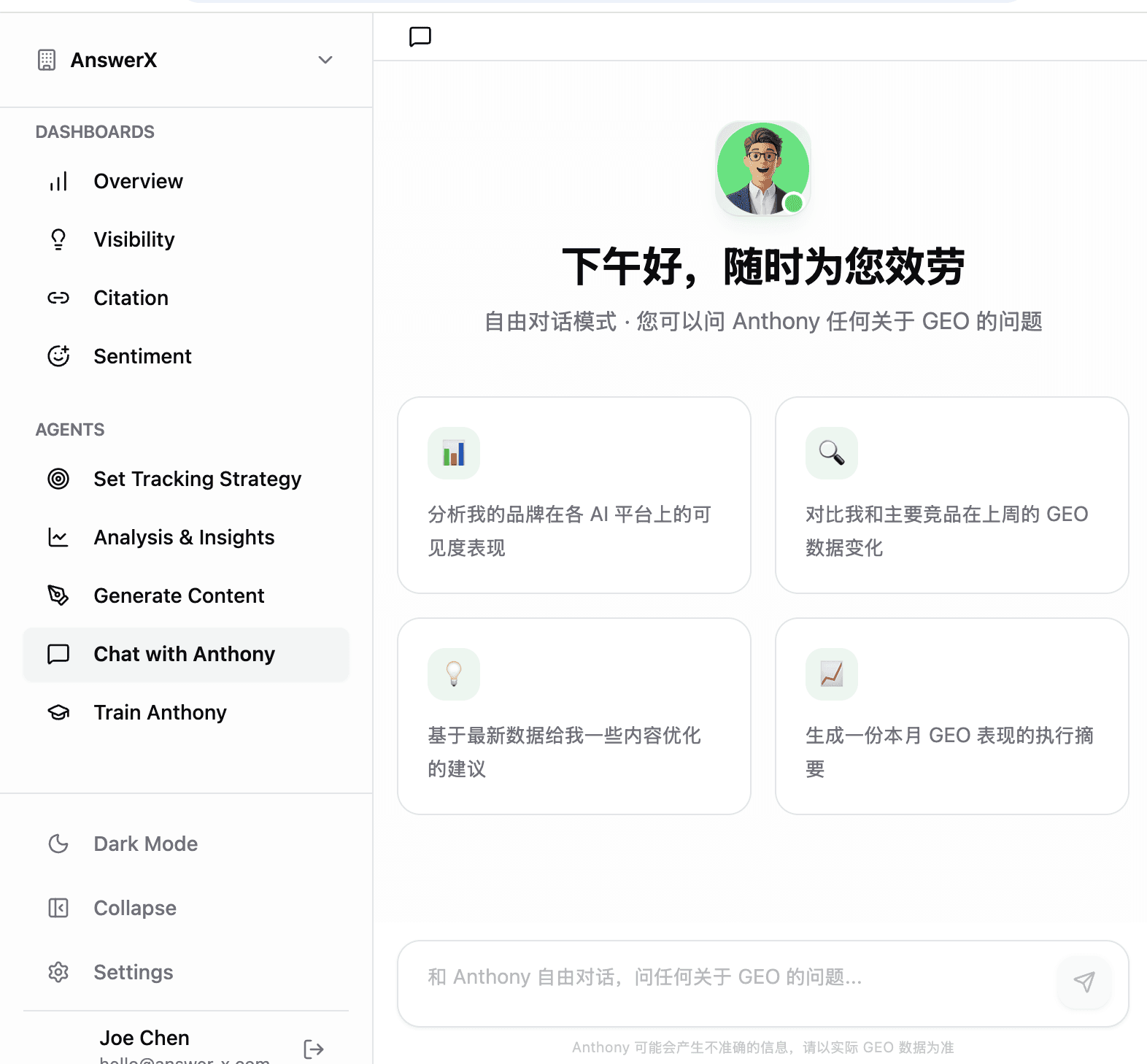Image resolution: width=1147 pixels, height=1064 pixels.
Task: Expand the AnswerX workspace dropdown chevron
Action: click(325, 60)
